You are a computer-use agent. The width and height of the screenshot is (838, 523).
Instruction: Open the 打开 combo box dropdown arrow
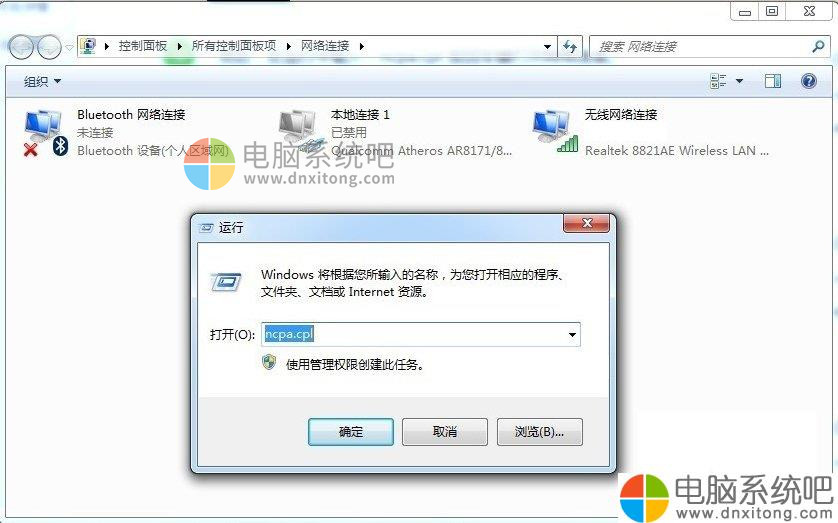tap(572, 335)
